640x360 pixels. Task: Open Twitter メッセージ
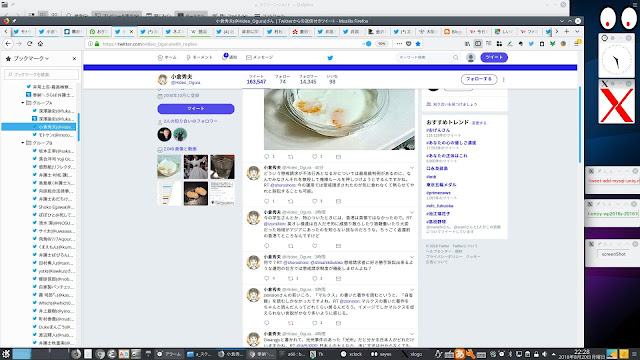260,58
